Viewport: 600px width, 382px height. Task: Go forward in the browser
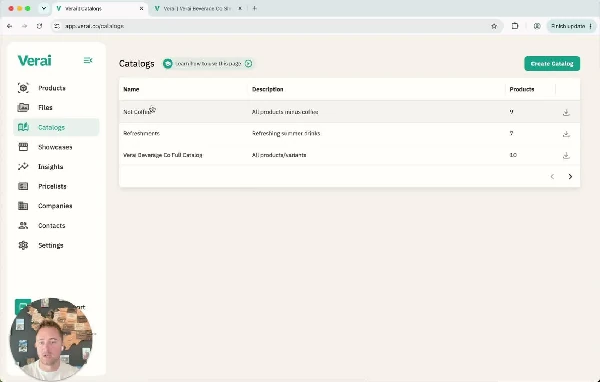point(24,26)
